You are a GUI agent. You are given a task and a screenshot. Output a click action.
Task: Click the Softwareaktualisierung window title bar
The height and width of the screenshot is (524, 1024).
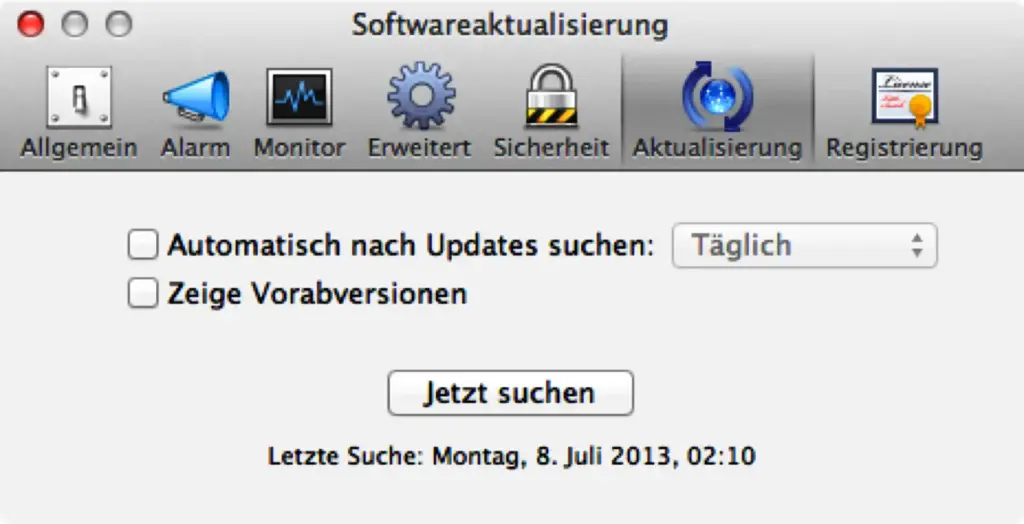[x=510, y=26]
